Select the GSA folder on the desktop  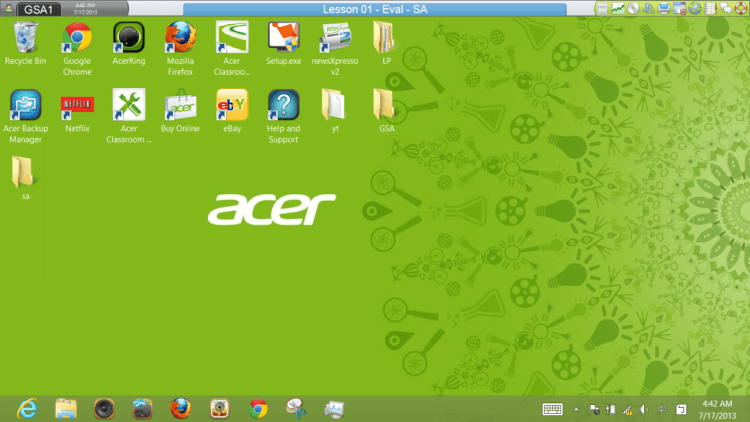[x=386, y=111]
